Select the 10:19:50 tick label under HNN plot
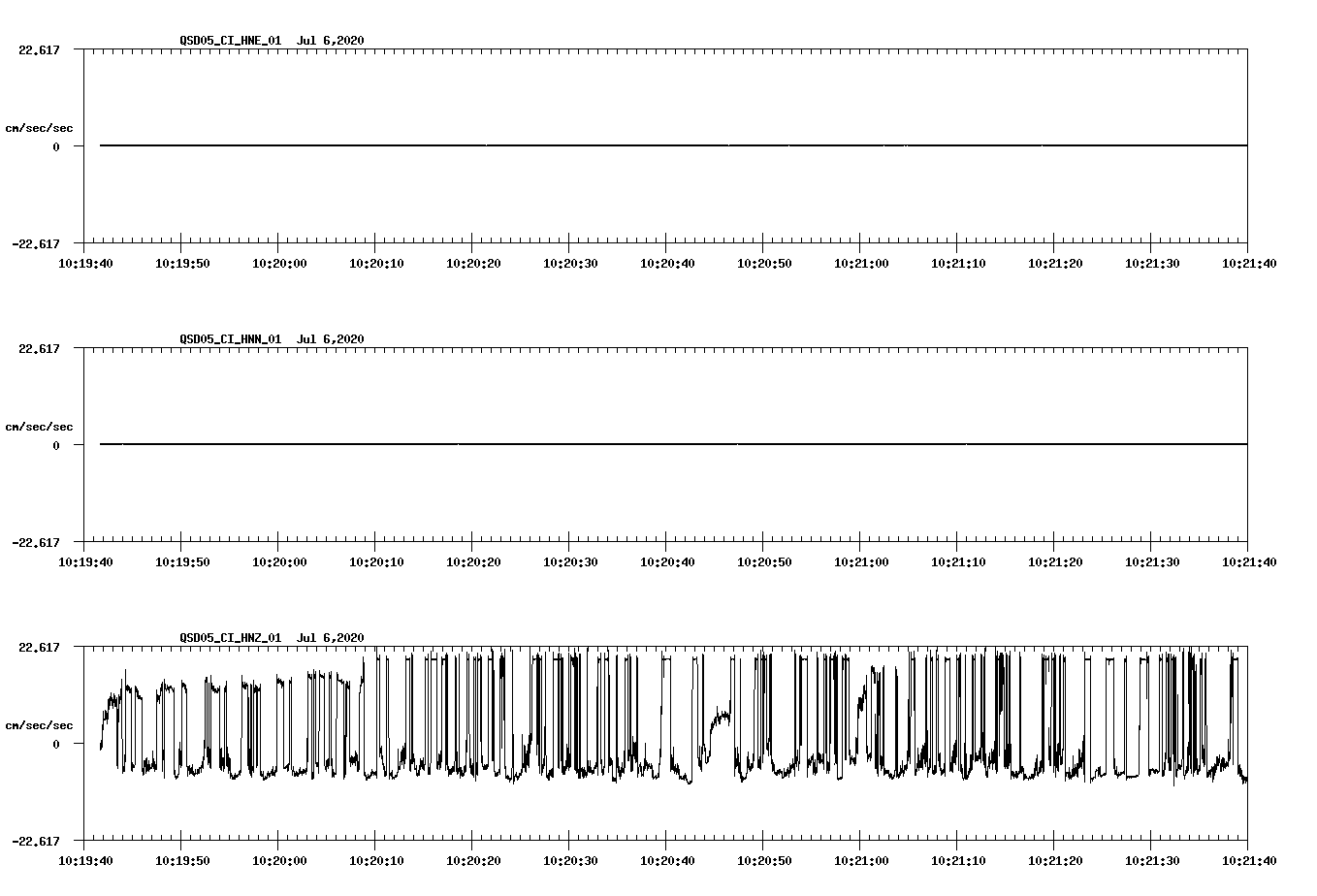1317x896 pixels. coord(181,561)
